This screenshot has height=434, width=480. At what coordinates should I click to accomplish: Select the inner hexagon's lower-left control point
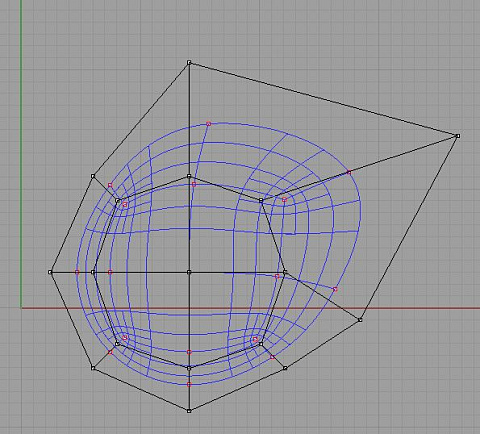coord(117,344)
